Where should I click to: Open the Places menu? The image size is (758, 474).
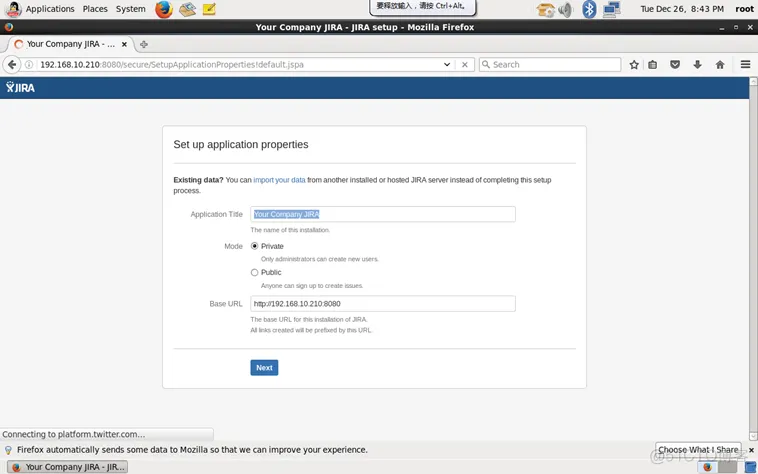tap(95, 9)
